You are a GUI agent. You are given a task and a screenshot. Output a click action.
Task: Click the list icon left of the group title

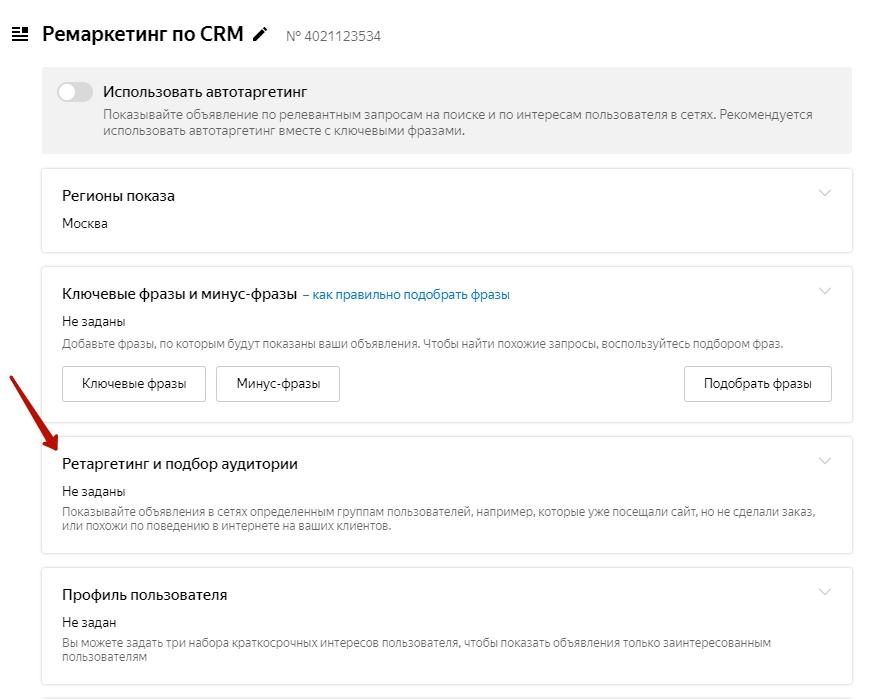(19, 34)
